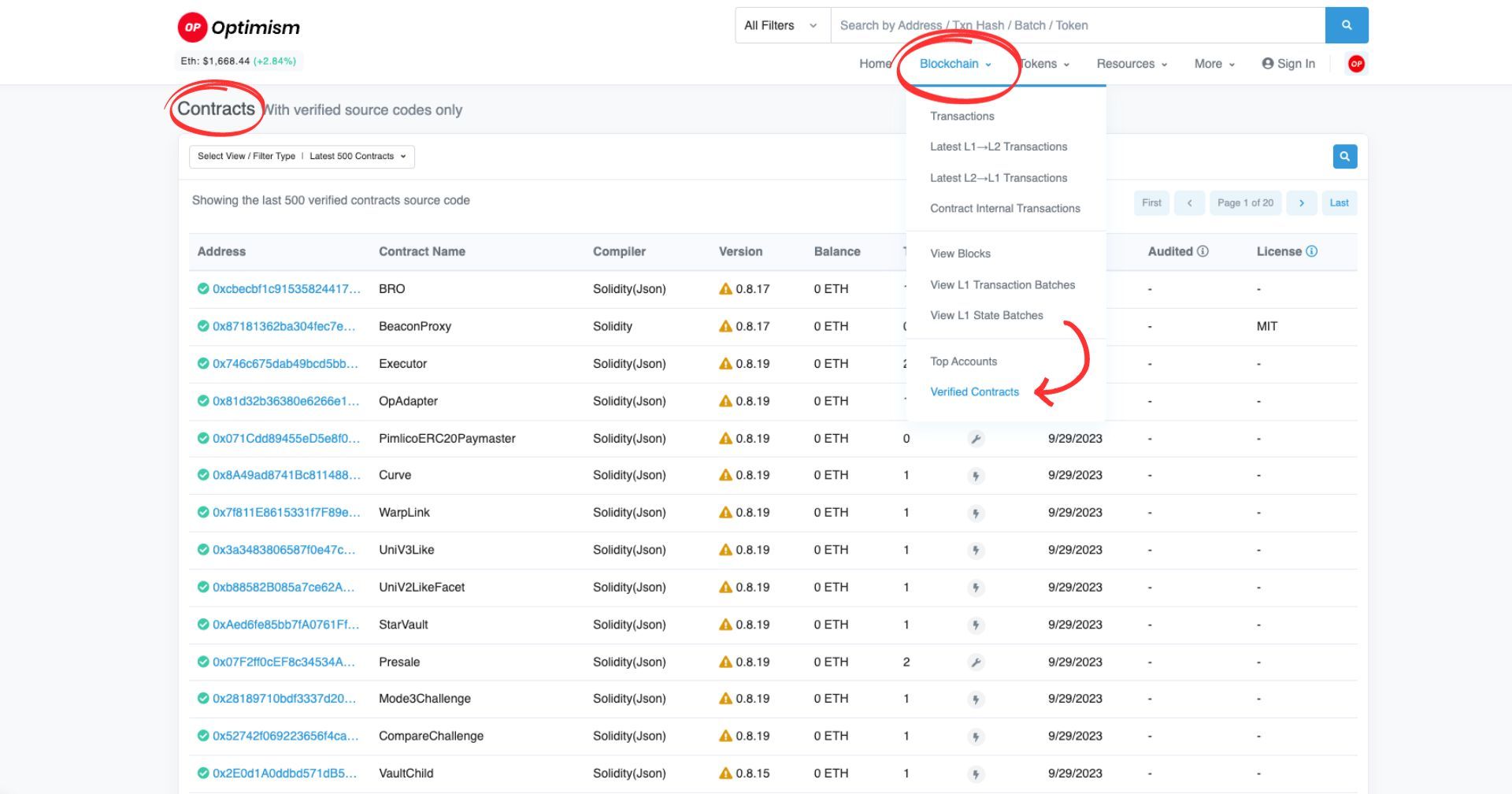
Task: Click the First page button
Action: [x=1151, y=202]
